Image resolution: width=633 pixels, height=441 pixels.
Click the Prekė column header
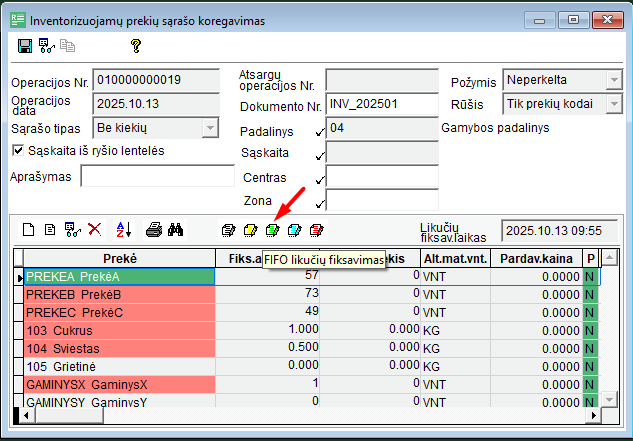coord(119,258)
